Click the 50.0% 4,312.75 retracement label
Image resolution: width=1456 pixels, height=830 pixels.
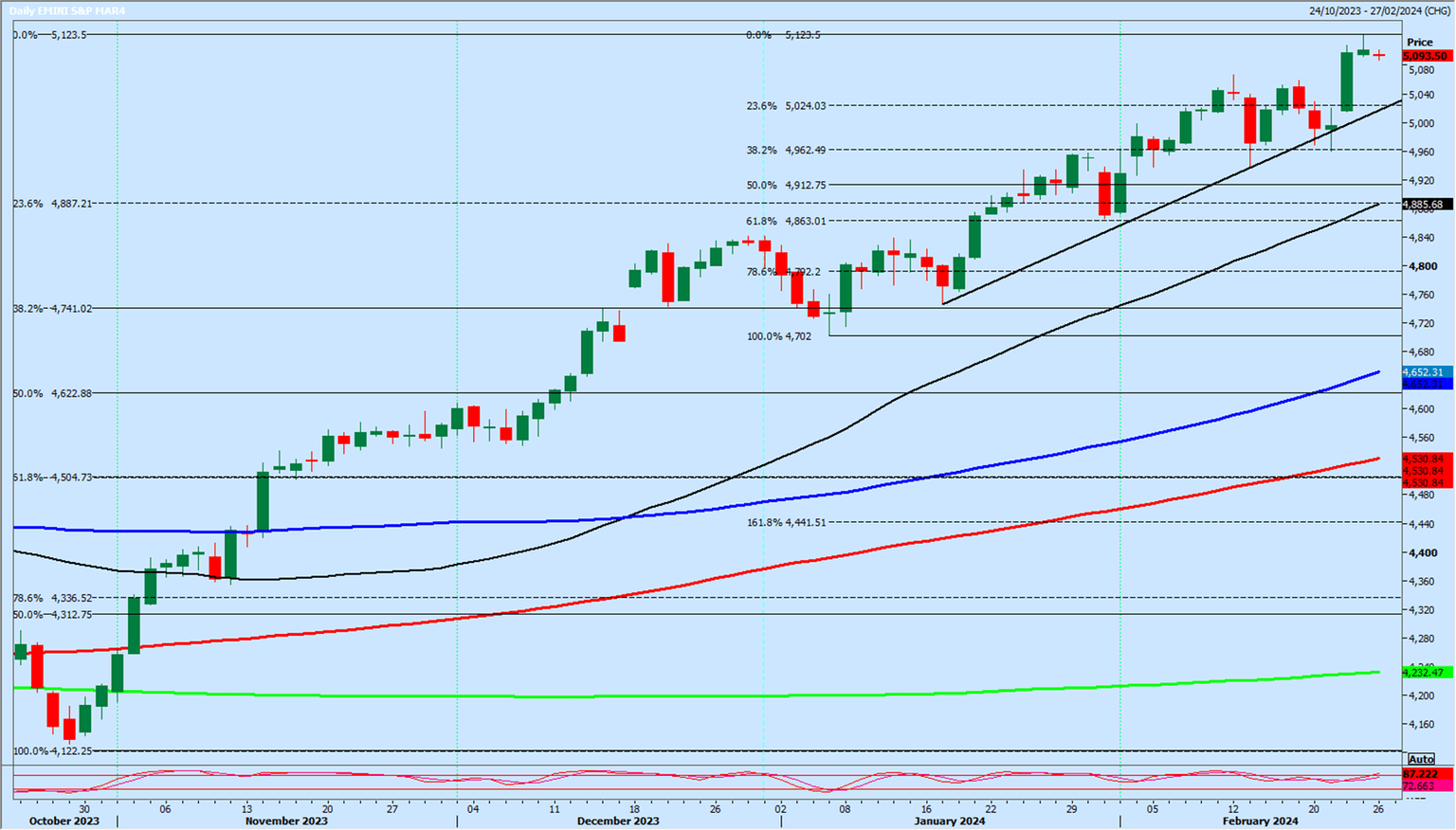click(52, 614)
